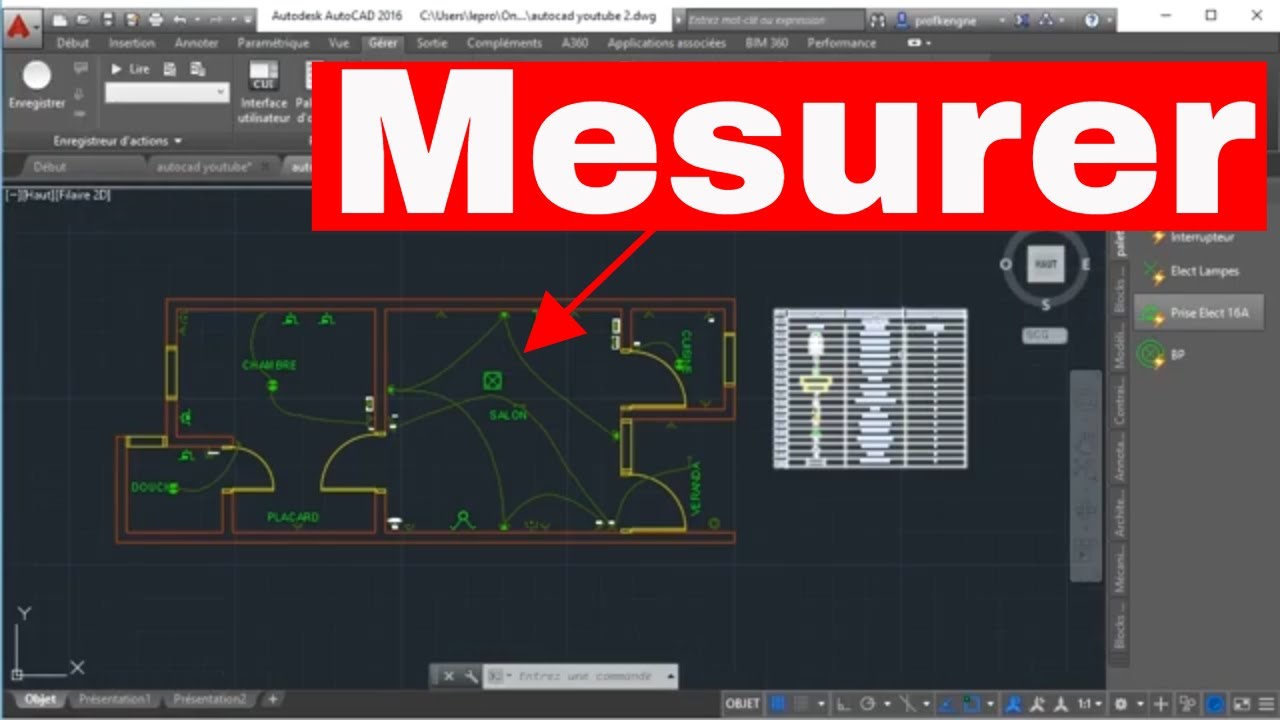Open the AutoCAD application menu
The height and width of the screenshot is (720, 1280).
coord(21,27)
